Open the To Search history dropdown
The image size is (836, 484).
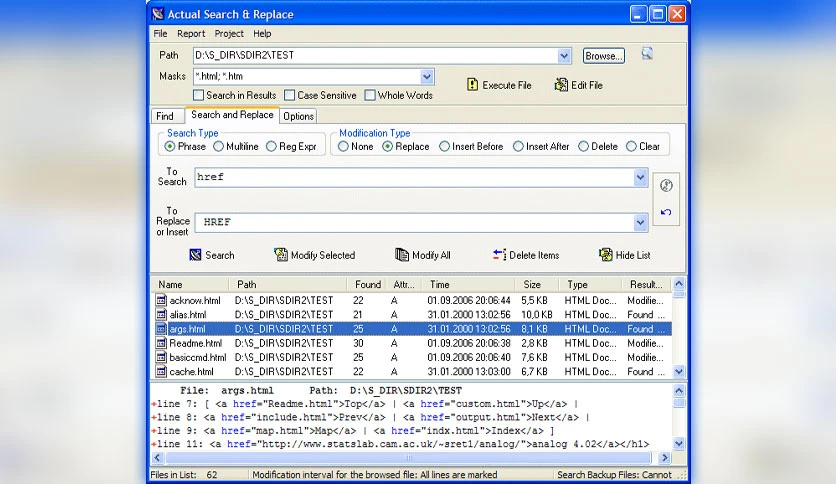pyautogui.click(x=640, y=178)
